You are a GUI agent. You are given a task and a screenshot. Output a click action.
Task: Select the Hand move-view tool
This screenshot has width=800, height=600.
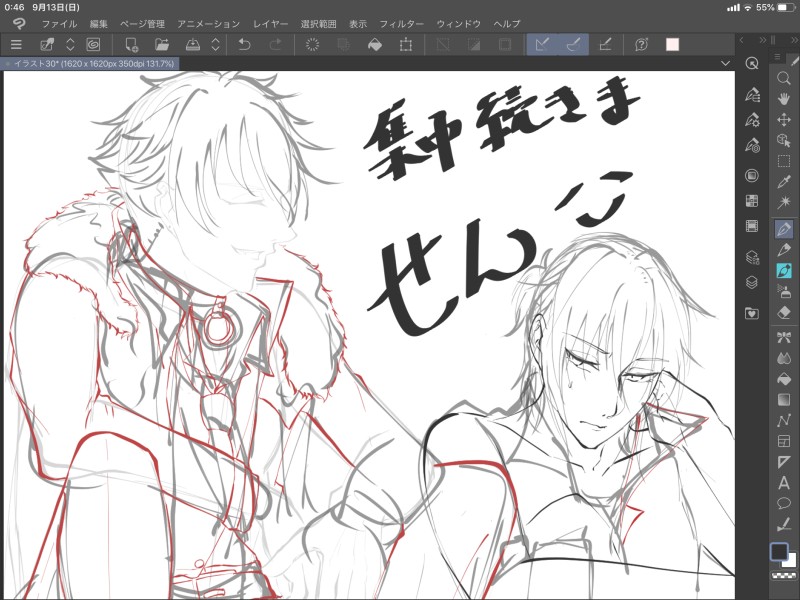784,98
